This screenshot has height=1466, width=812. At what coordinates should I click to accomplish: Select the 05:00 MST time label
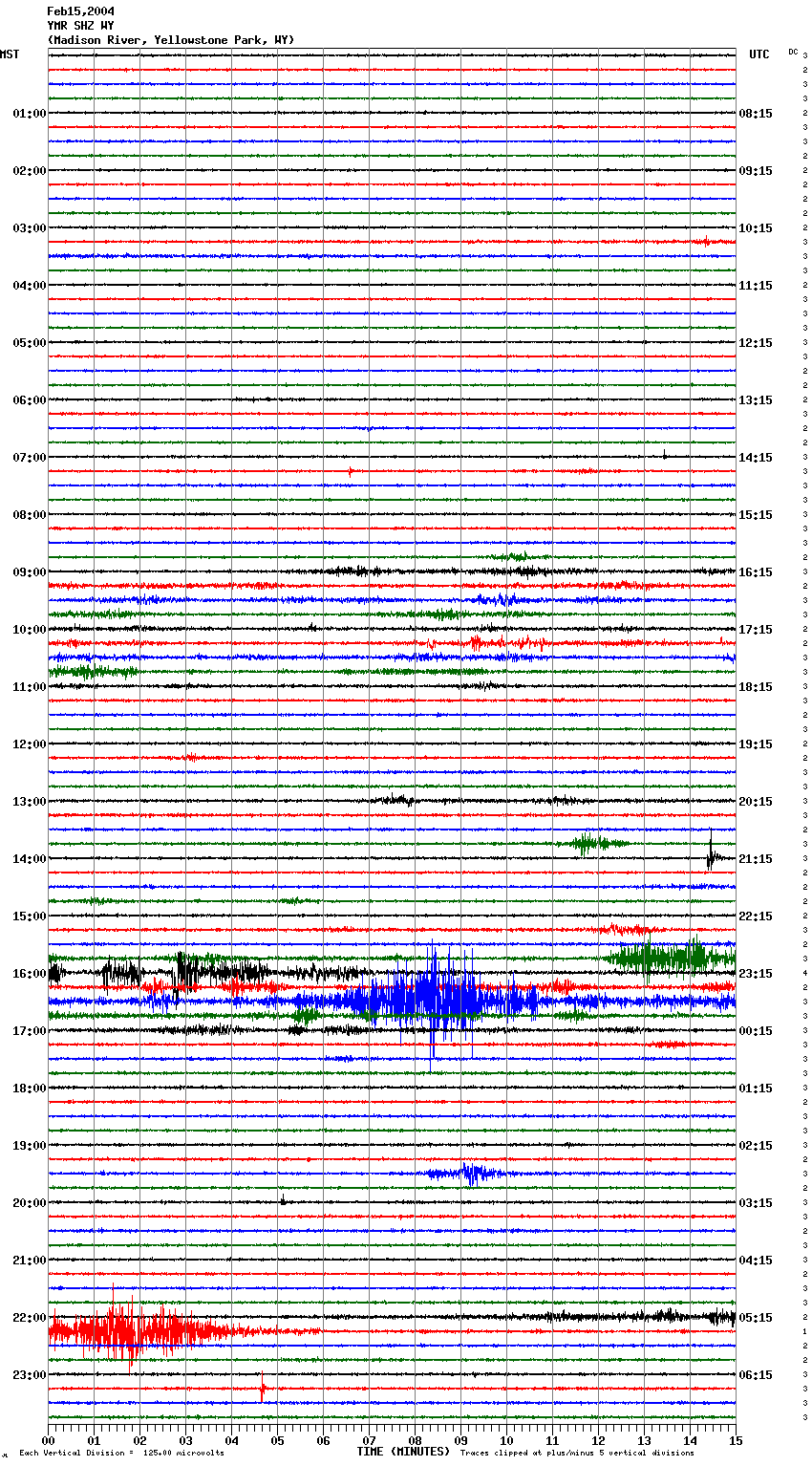point(30,343)
